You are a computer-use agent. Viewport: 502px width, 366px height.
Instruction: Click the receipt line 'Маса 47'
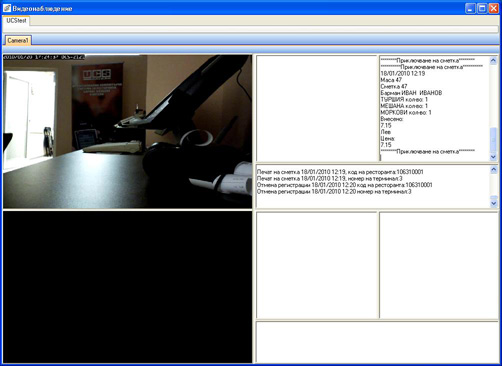391,80
